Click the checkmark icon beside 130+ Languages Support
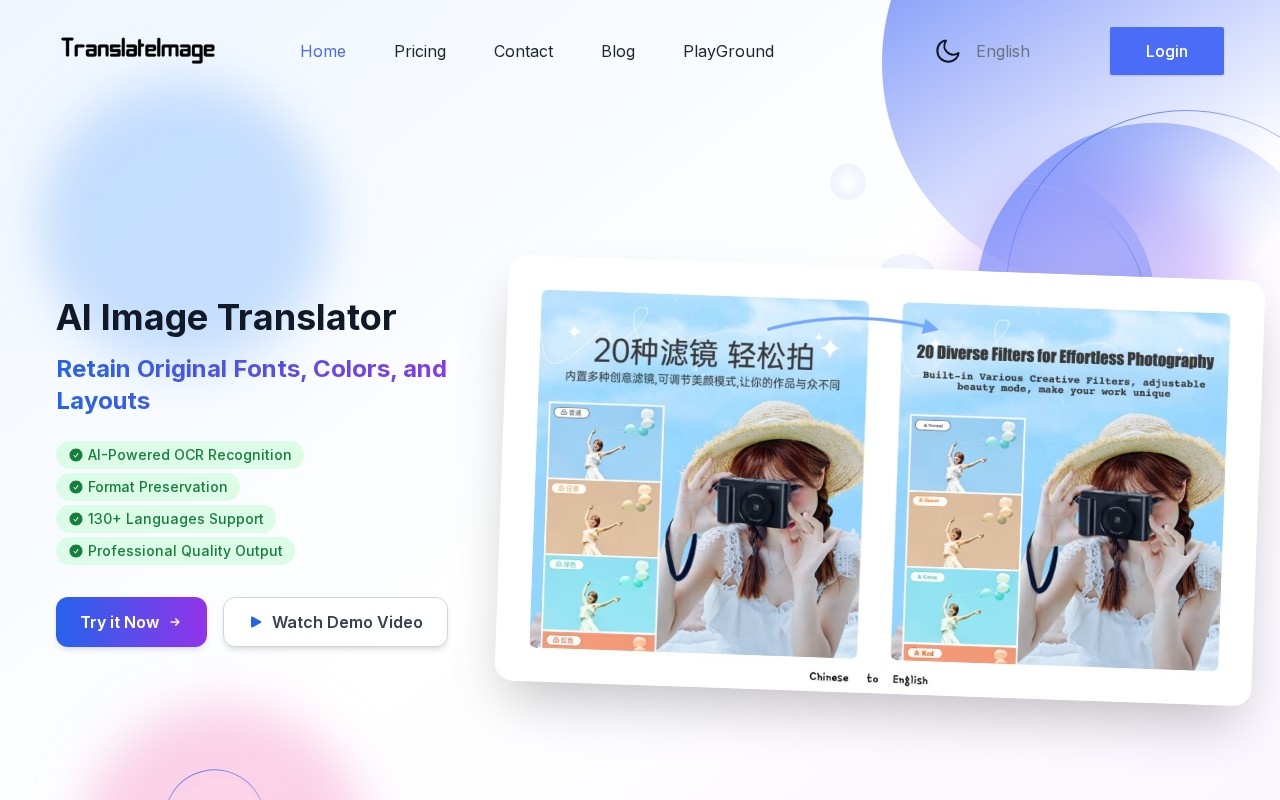The height and width of the screenshot is (800, 1280). tap(76, 519)
